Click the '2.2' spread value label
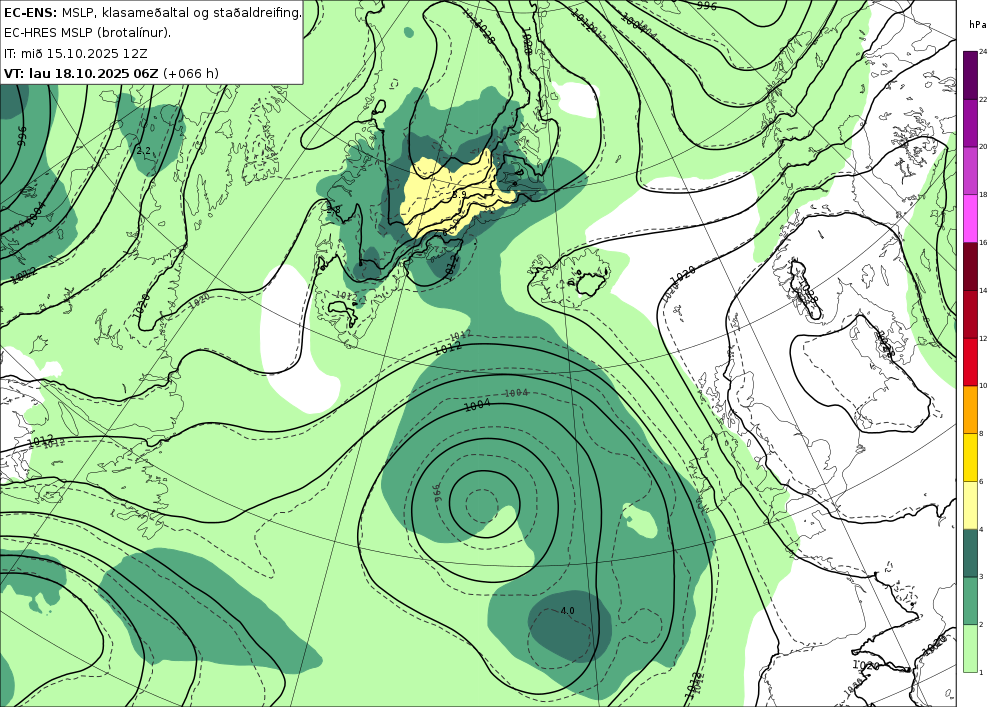 click(143, 151)
